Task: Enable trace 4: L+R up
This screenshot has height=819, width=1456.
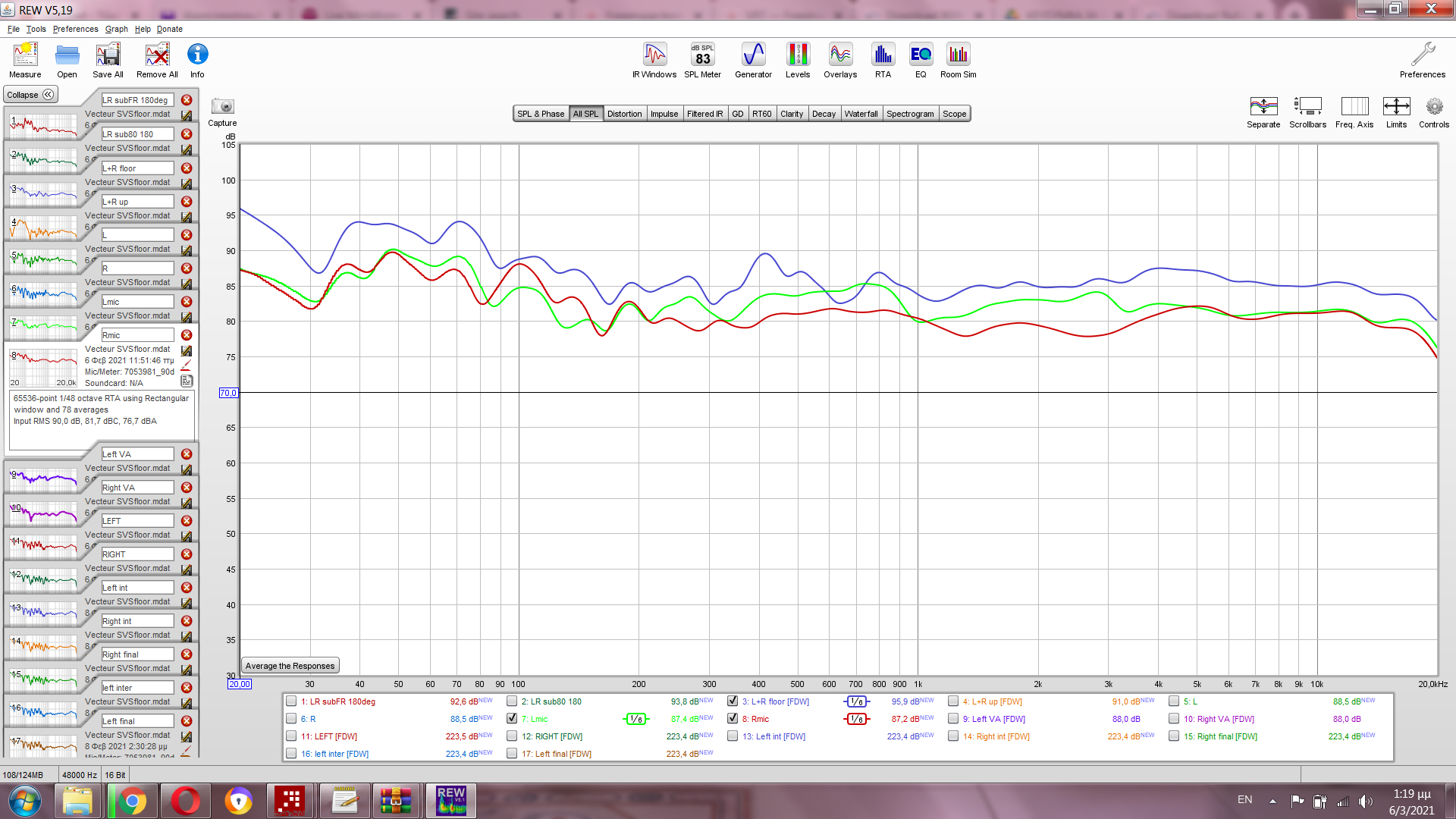Action: pyautogui.click(x=953, y=701)
